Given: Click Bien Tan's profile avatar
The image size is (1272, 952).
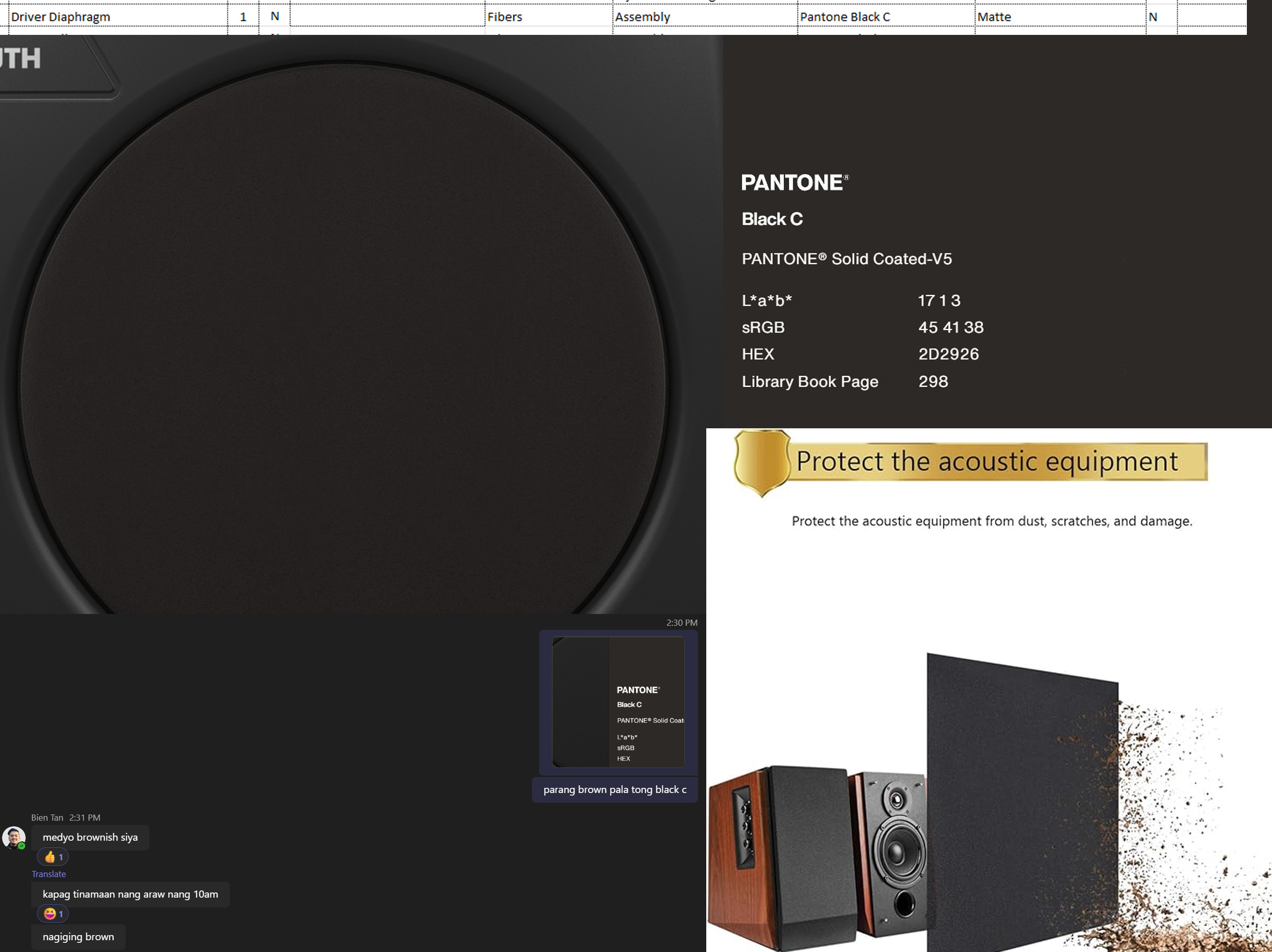Looking at the screenshot, I should 14,838.
